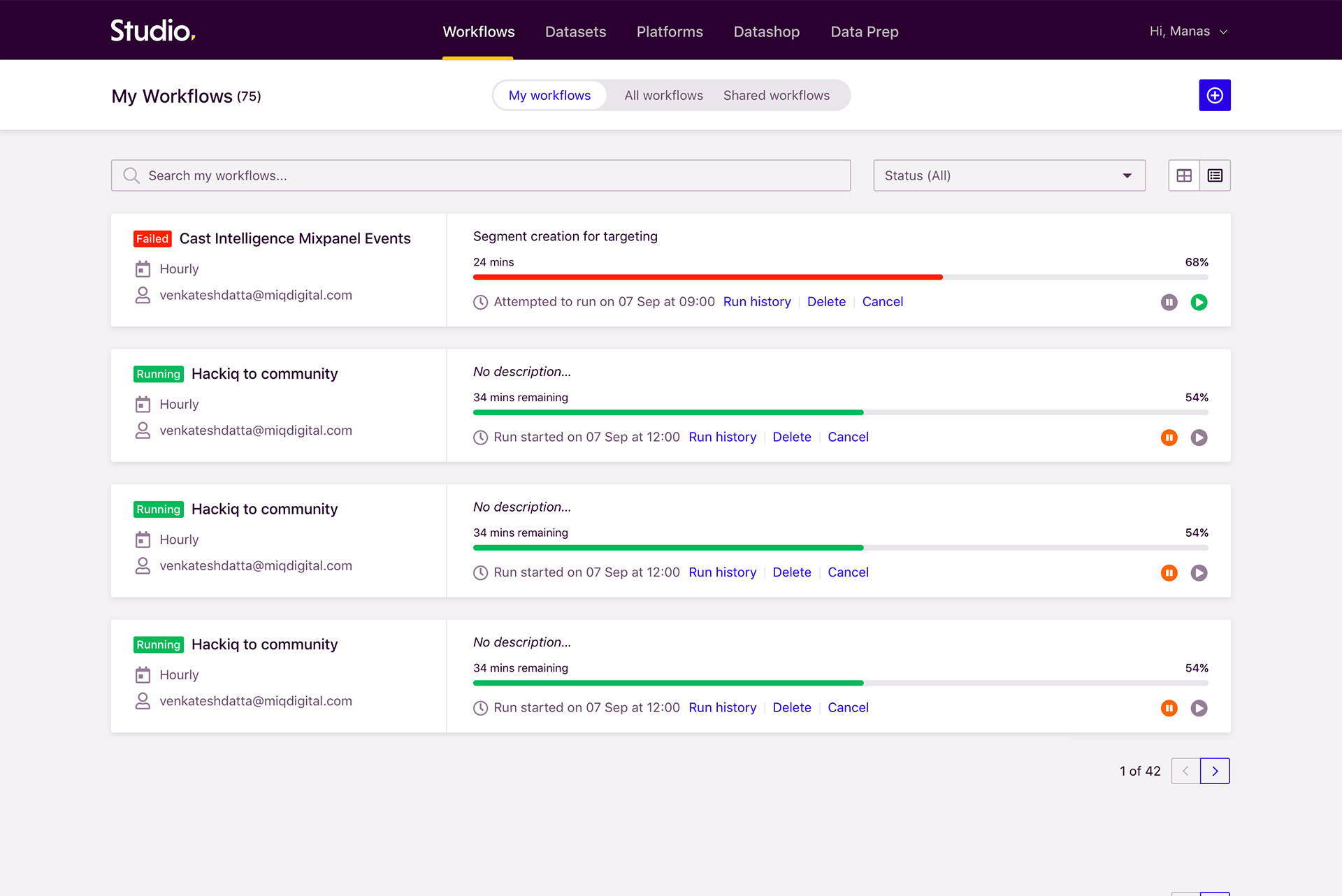Open the Status (All) filter dropdown
1342x896 pixels.
1009,175
